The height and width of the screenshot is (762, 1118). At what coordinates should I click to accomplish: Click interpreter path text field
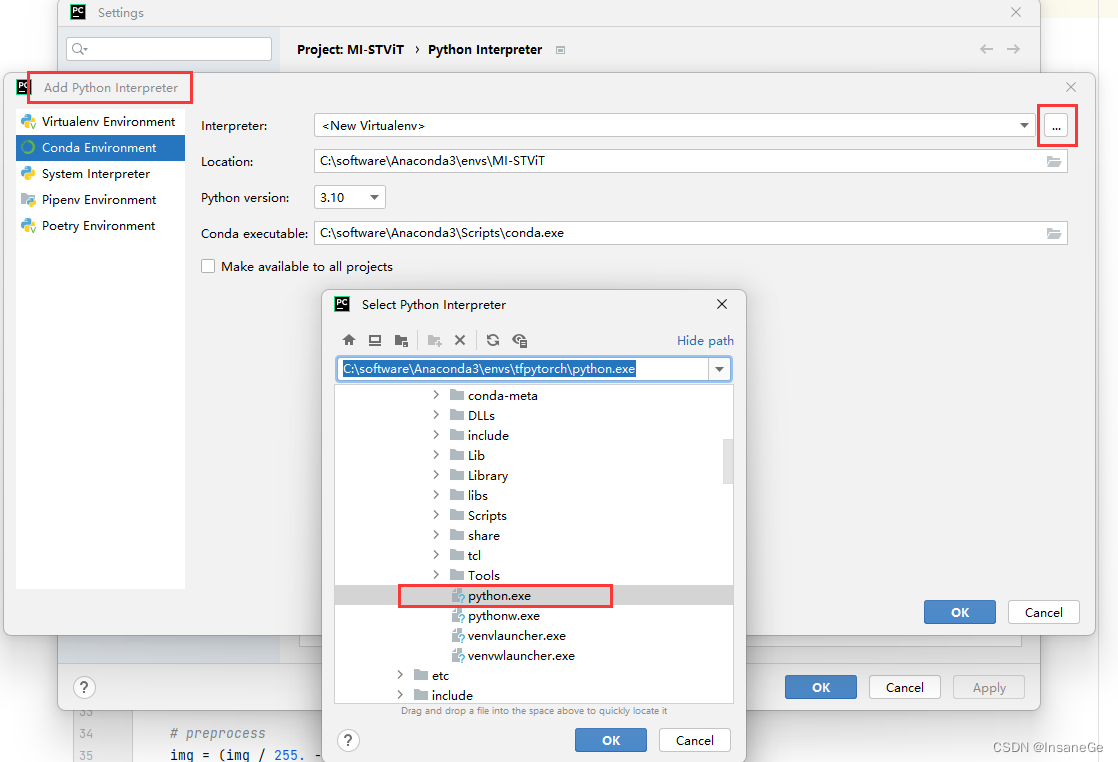(x=523, y=369)
